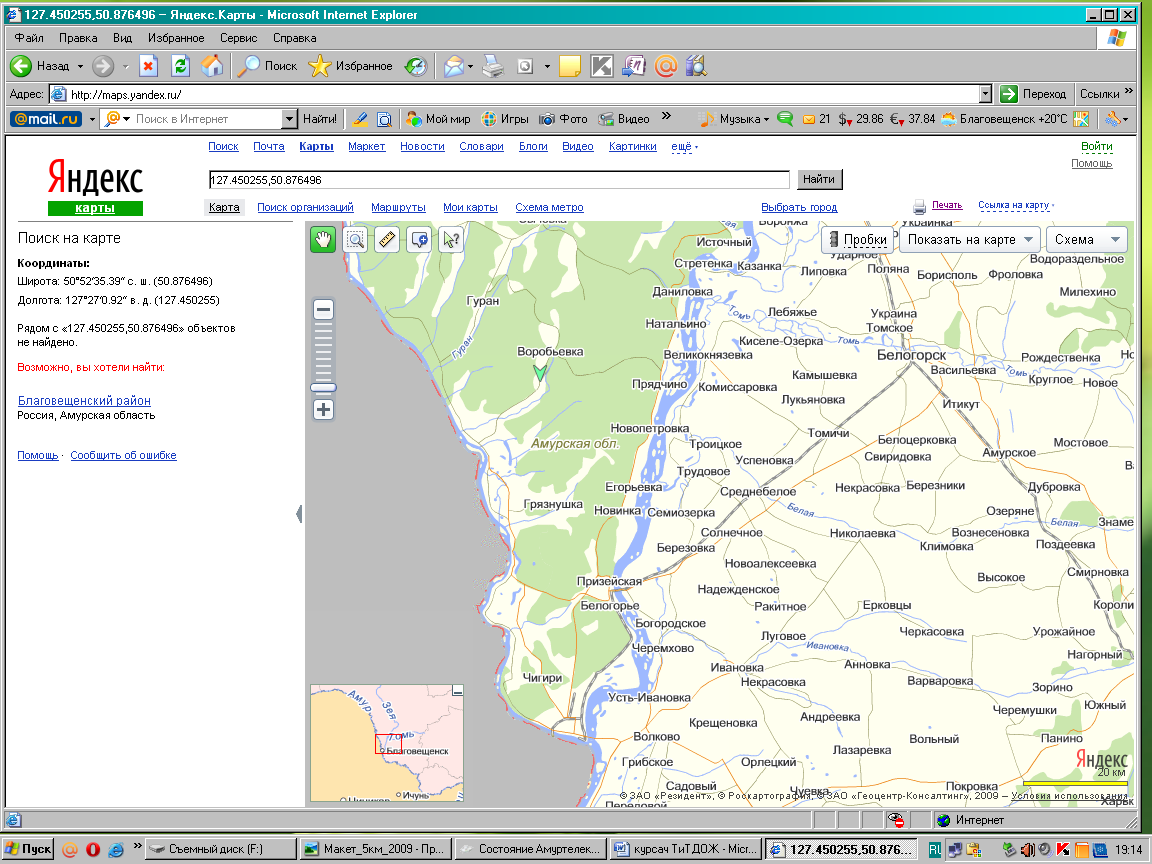Click the green marker near Воробьевка
Screen dimensions: 1152x864
pyautogui.click(x=540, y=372)
